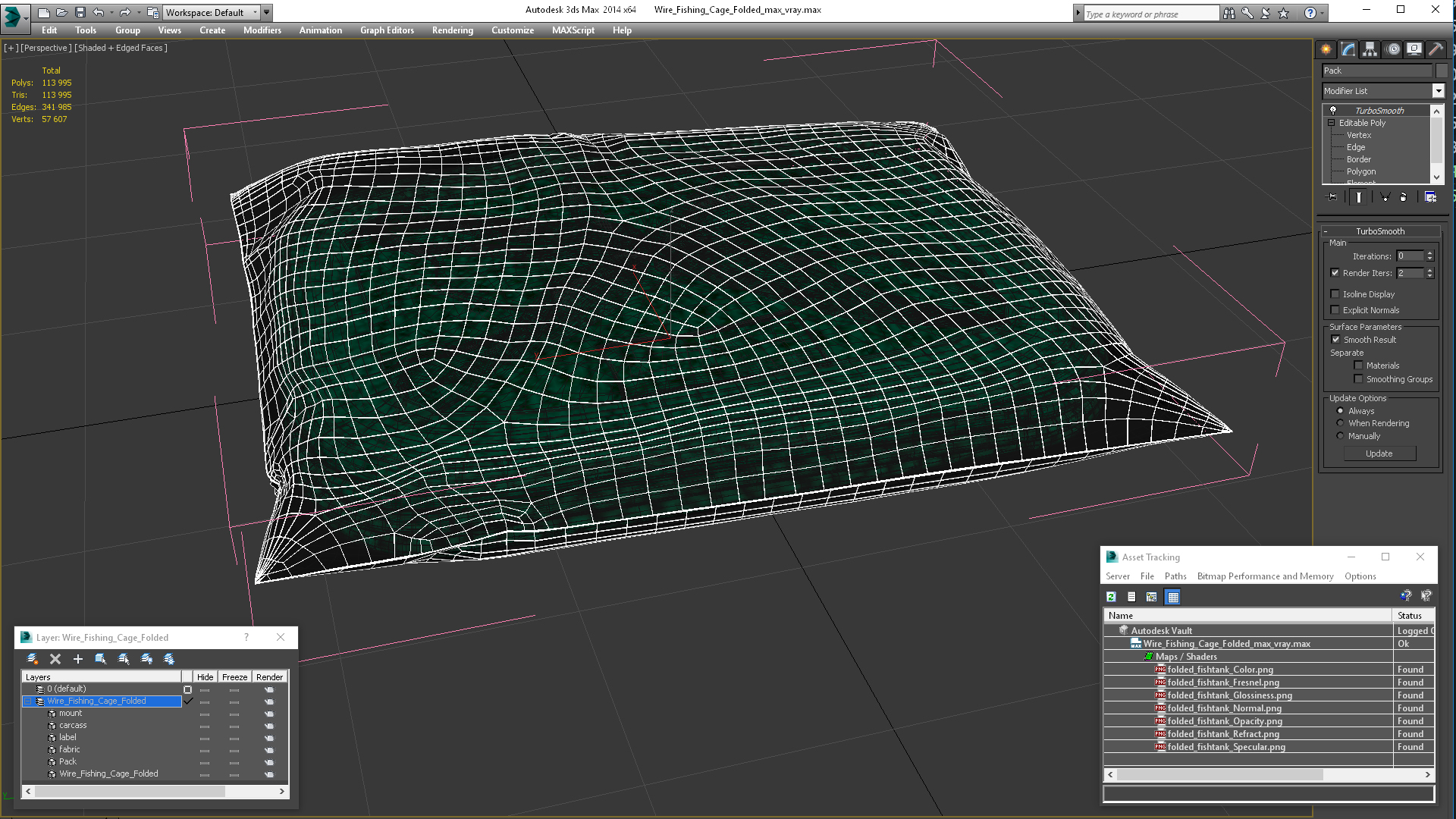Hide/Unhide all layers icon
1456x819 pixels.
[x=146, y=659]
